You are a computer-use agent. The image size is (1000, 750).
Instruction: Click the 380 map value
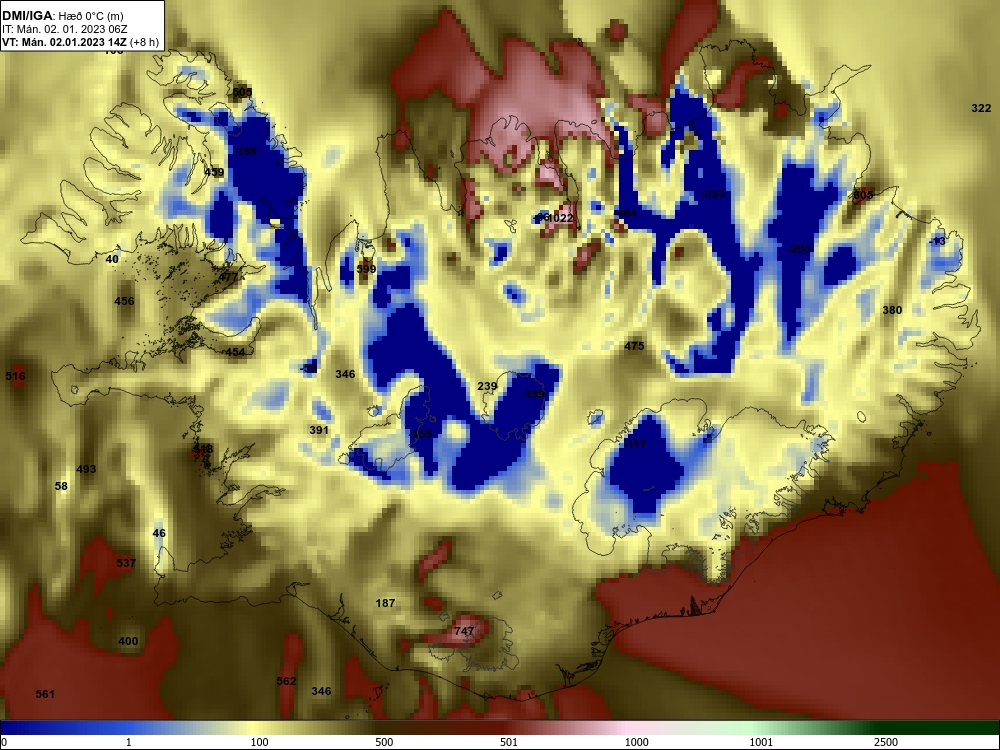[892, 310]
